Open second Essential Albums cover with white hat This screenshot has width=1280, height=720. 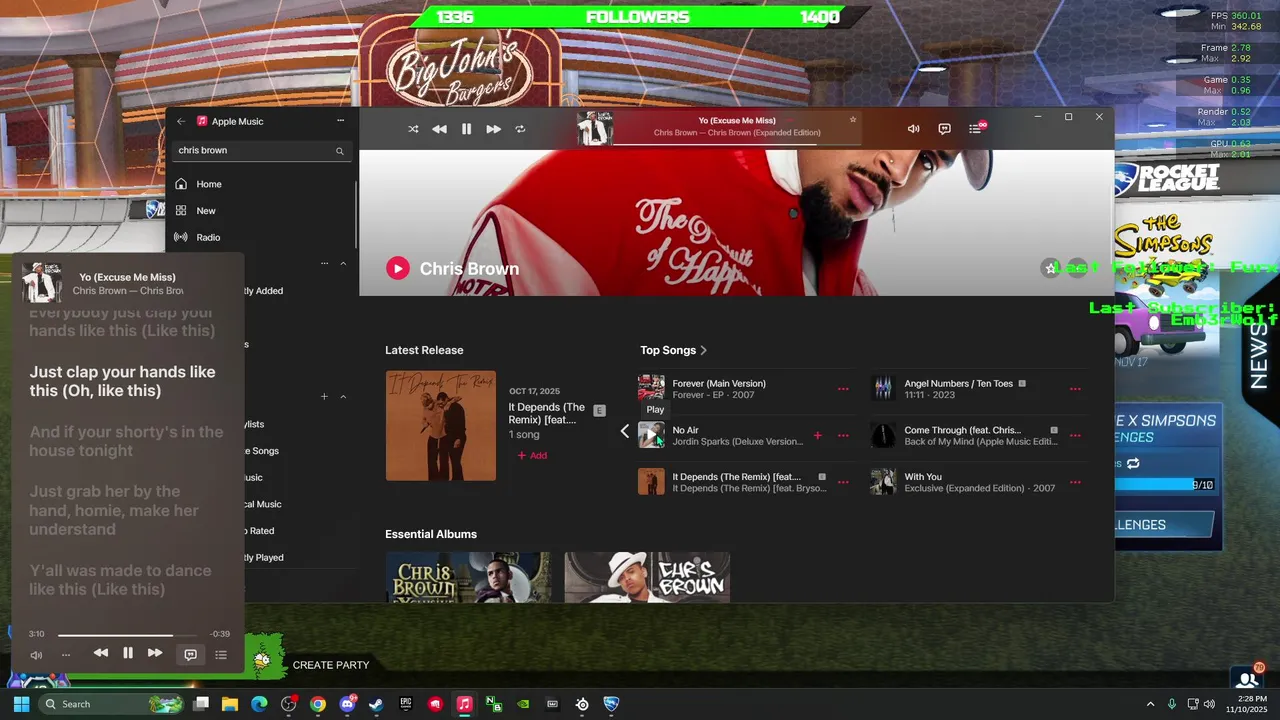tap(647, 577)
